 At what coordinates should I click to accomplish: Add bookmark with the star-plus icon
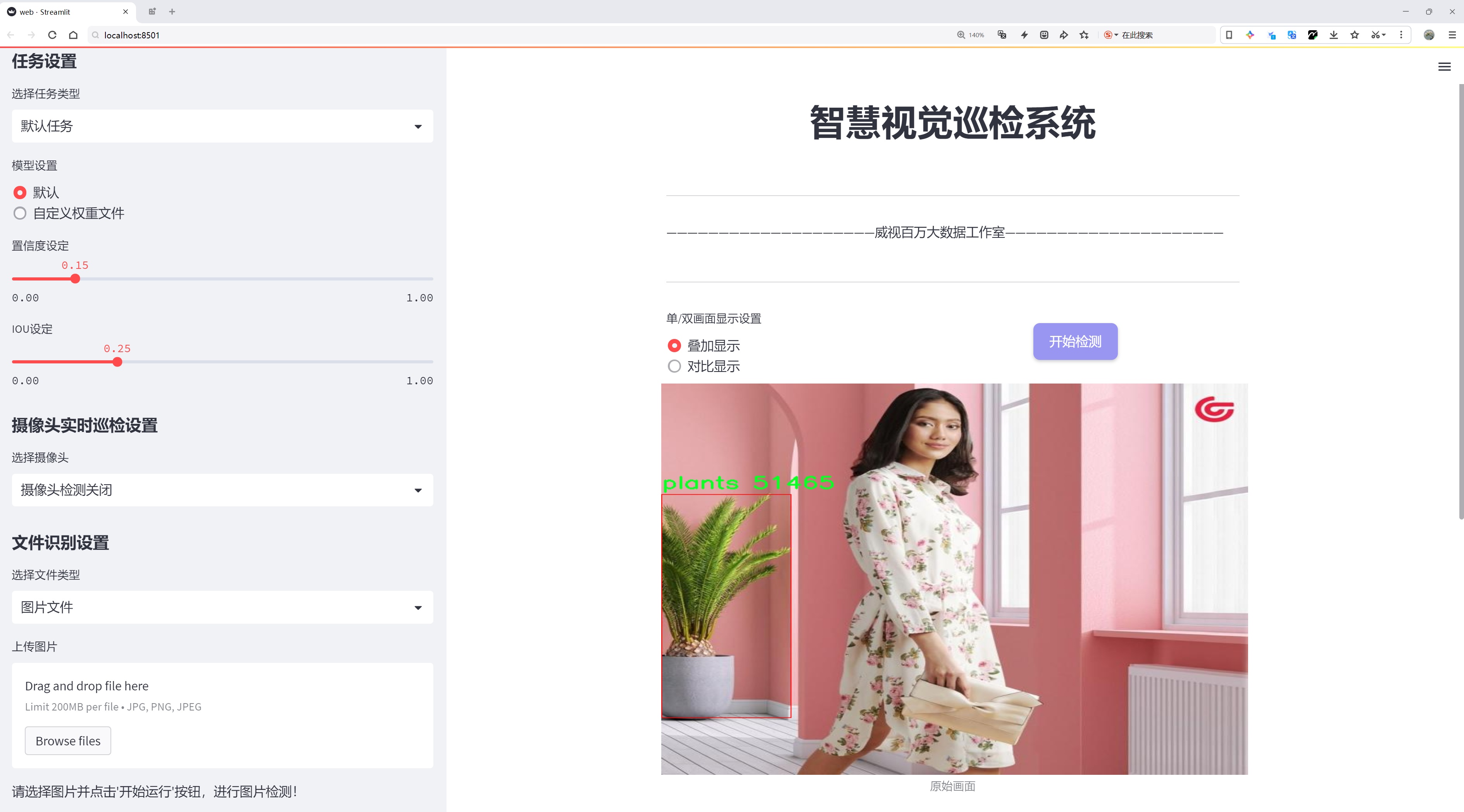point(1085,35)
